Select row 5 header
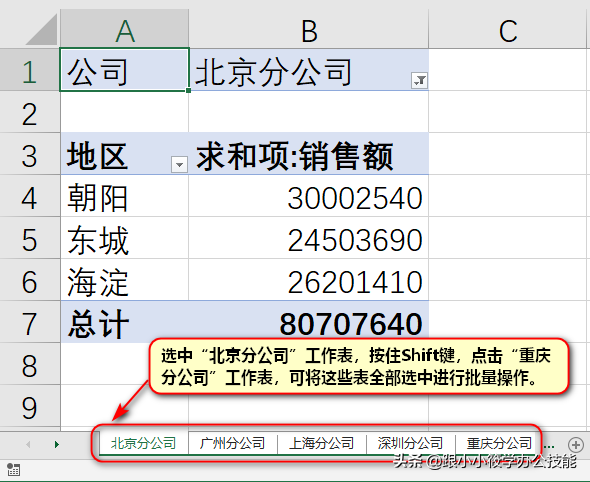The image size is (590, 482). [30, 238]
